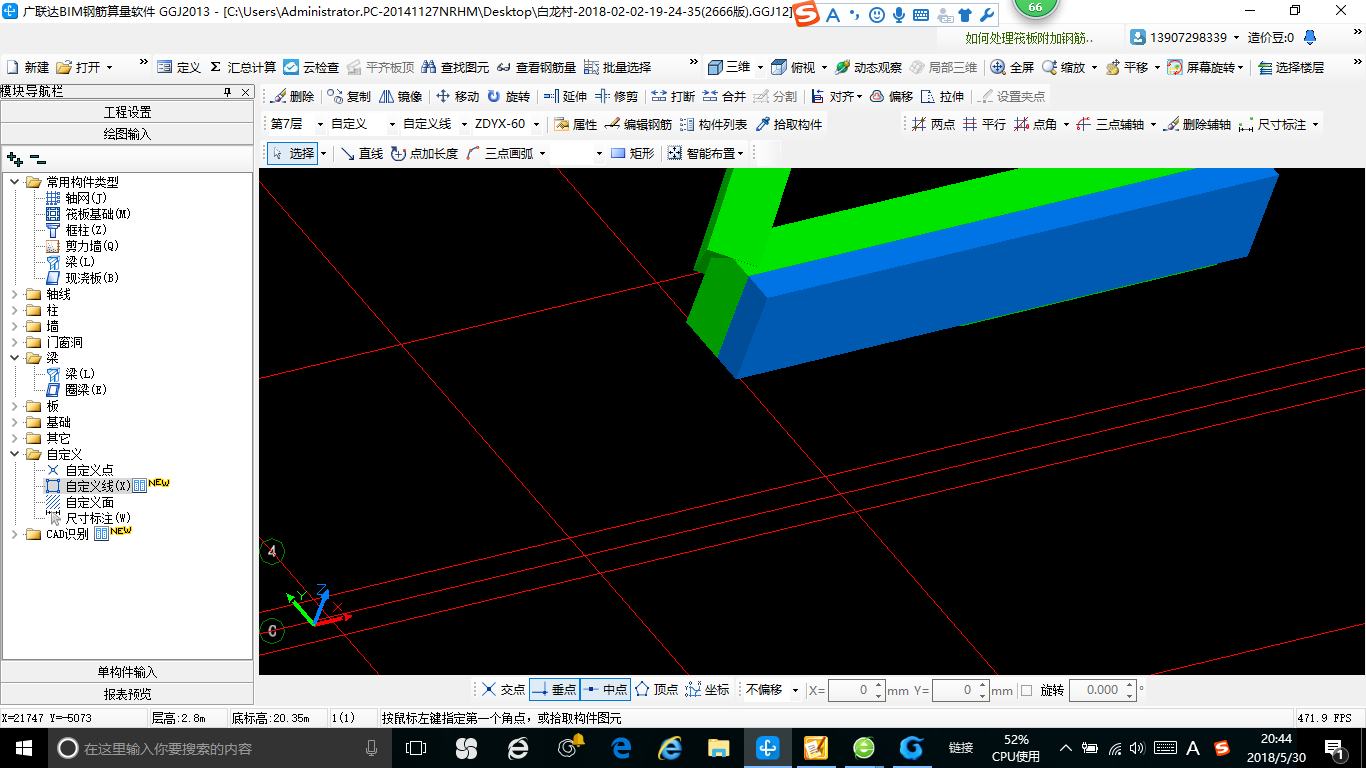
Task: Click 选择楼层 select floor button
Action: (1291, 67)
